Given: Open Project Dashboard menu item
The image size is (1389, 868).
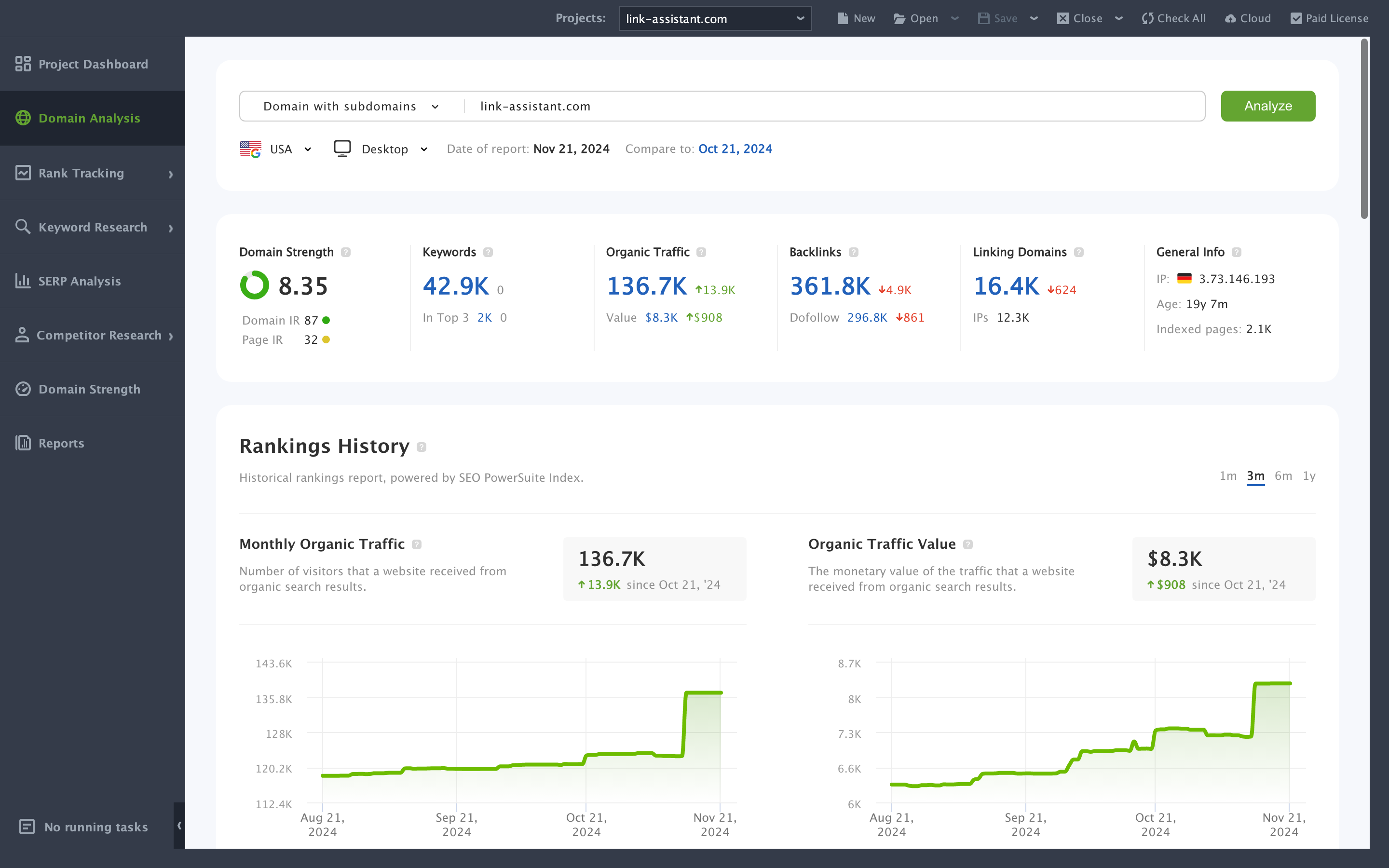Looking at the screenshot, I should [x=93, y=64].
